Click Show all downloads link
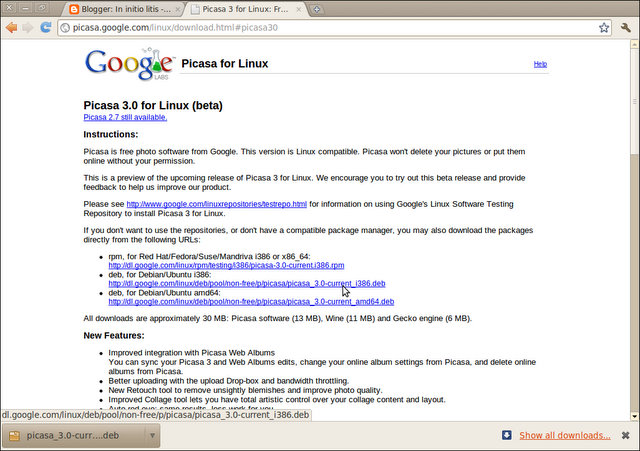Image resolution: width=640 pixels, height=451 pixels. tap(565, 435)
